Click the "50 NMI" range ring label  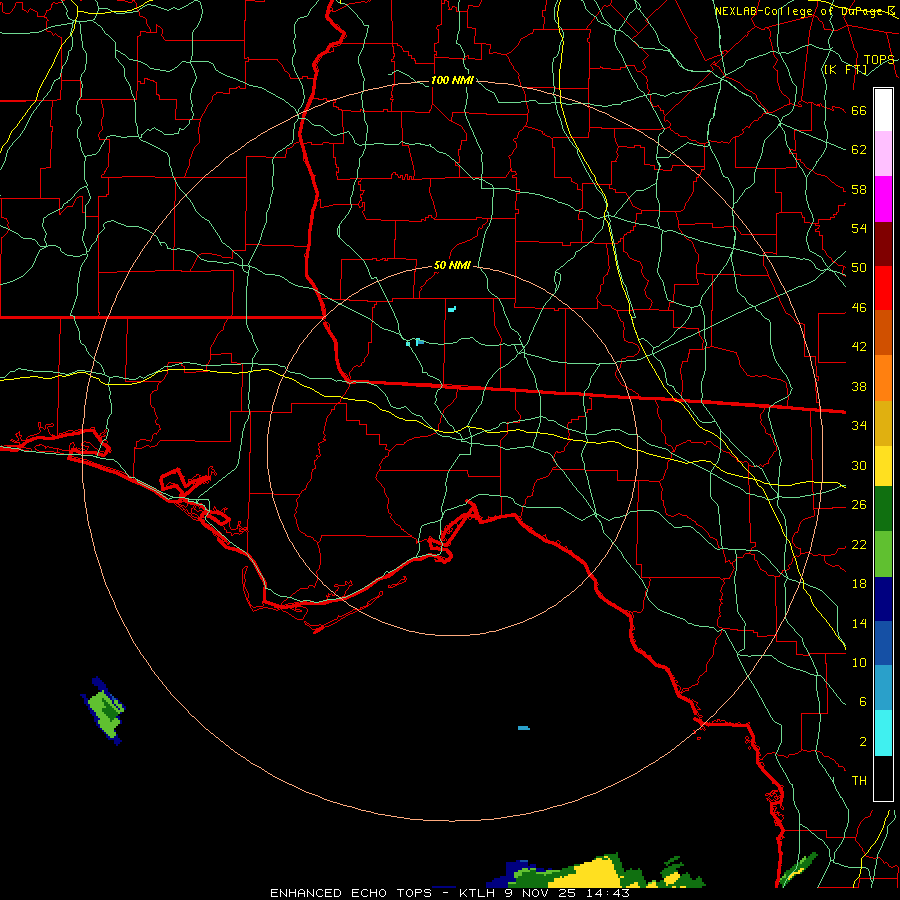pyautogui.click(x=452, y=265)
